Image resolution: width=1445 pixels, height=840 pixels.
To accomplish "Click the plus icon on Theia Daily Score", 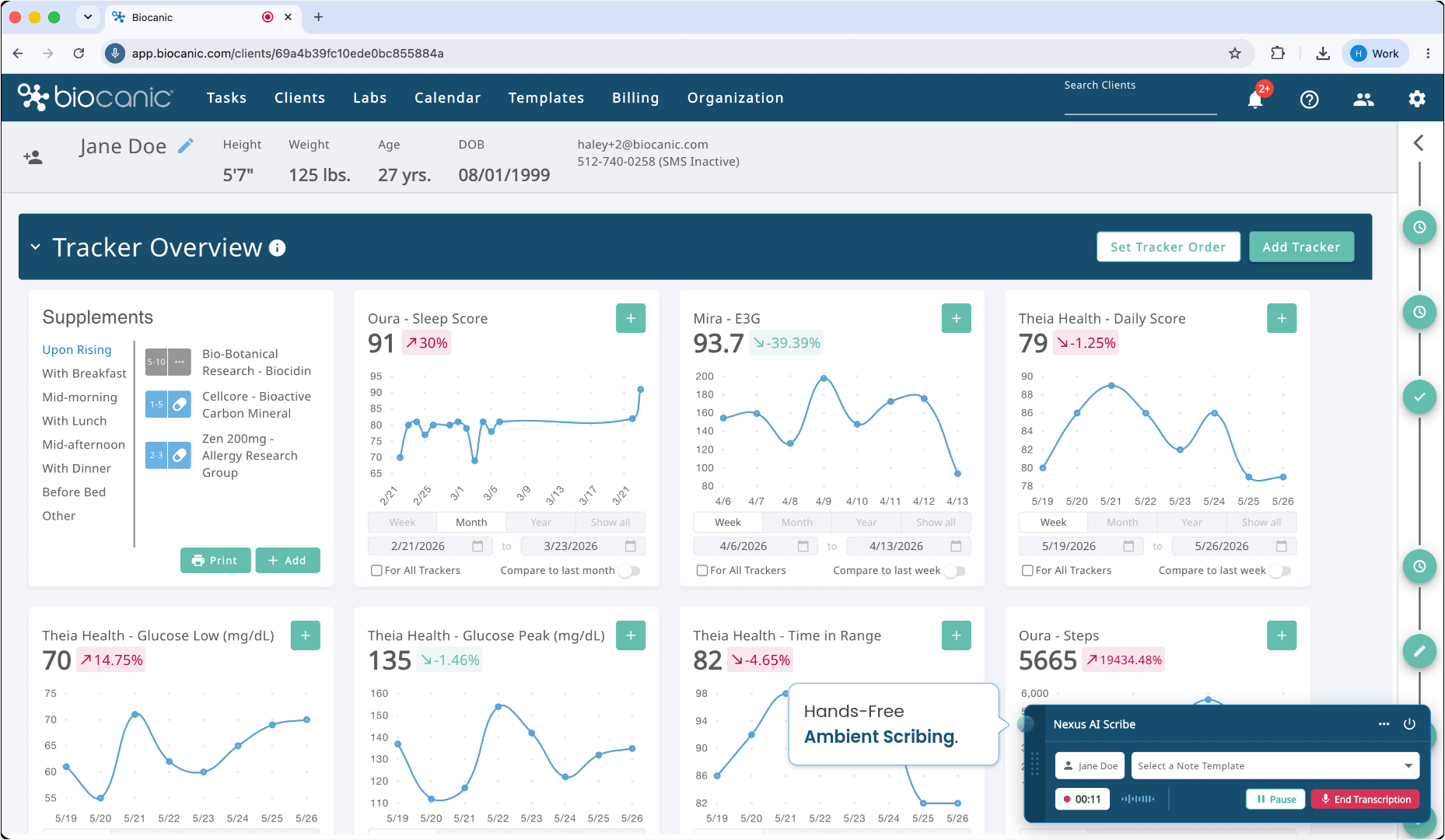I will coord(1282,318).
